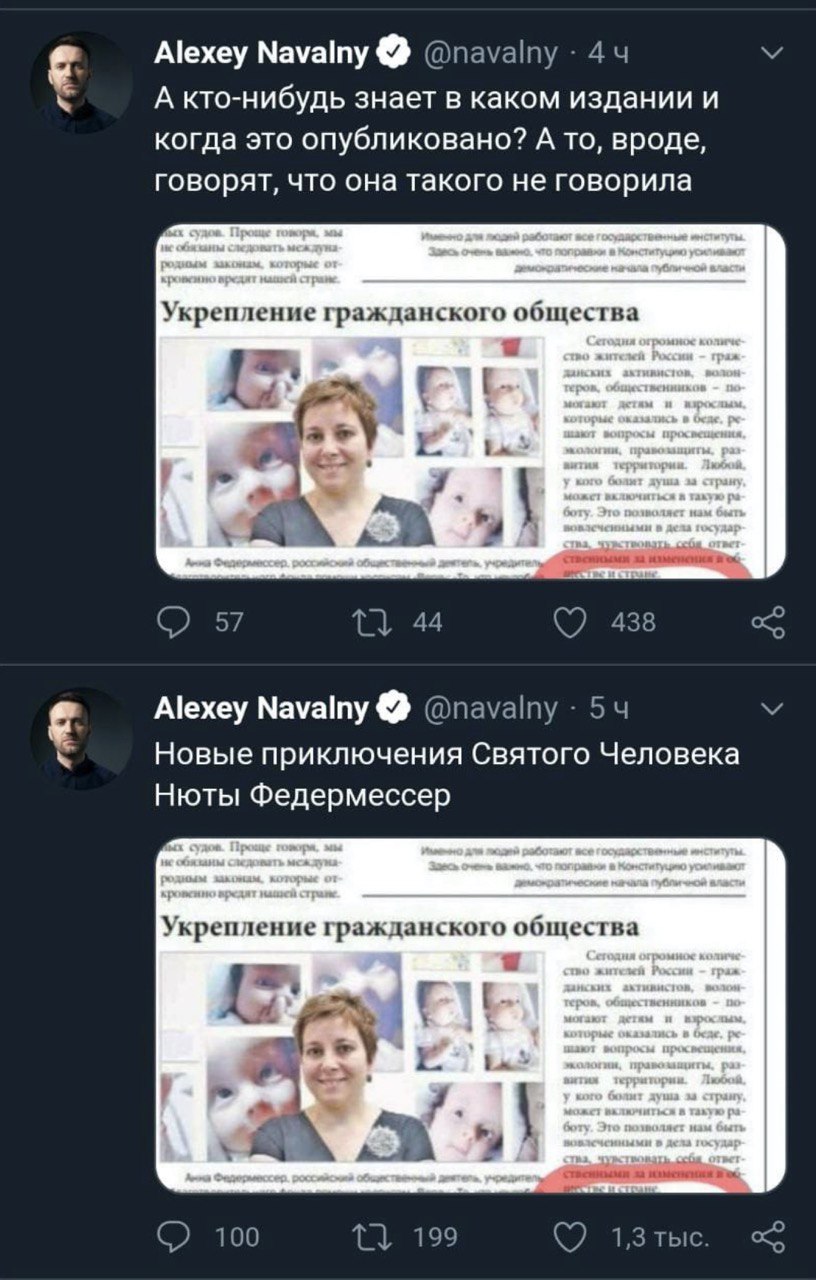Open the avatar on the second tweet
Screen dimensions: 816x1280
tap(82, 738)
